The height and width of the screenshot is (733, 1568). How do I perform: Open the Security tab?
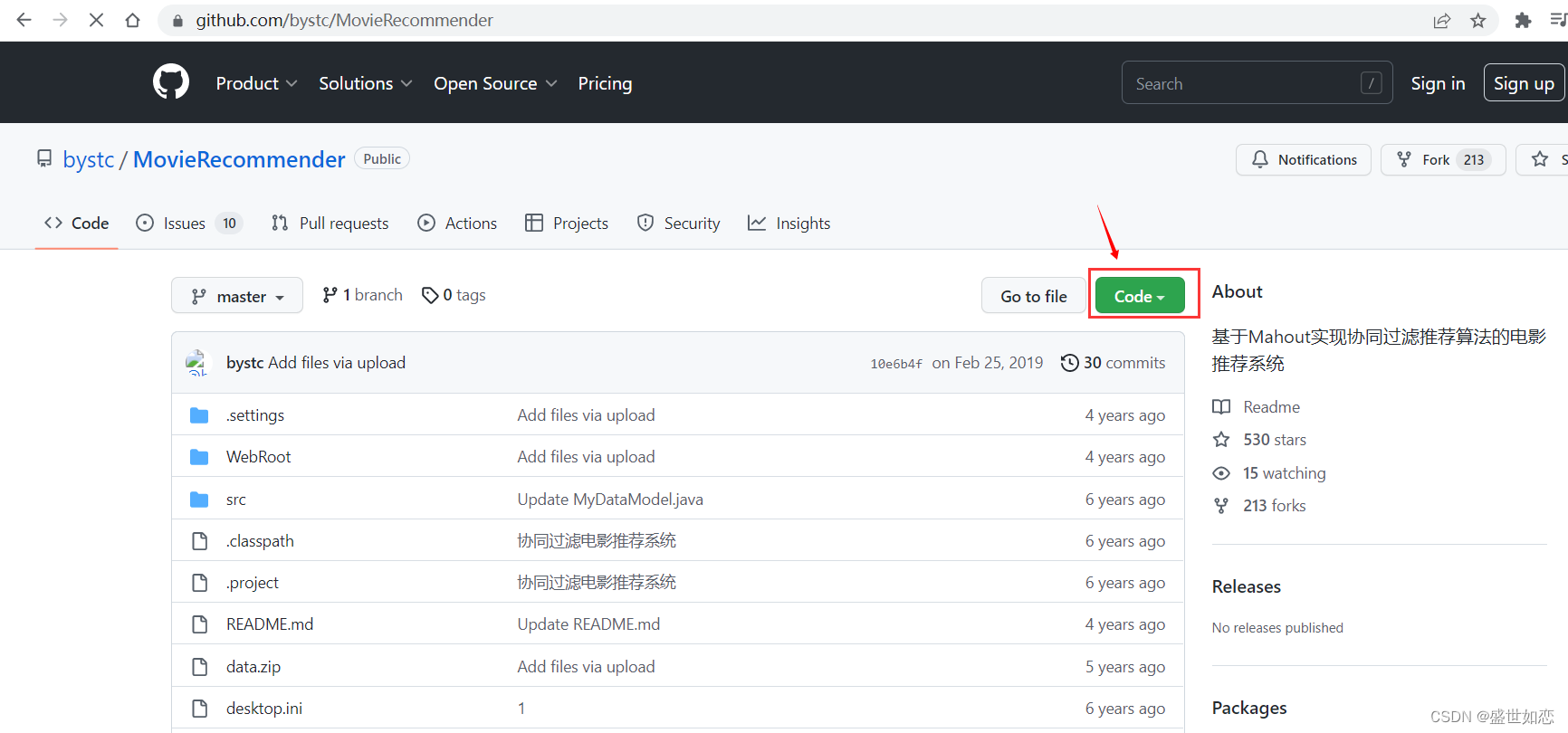coord(679,224)
